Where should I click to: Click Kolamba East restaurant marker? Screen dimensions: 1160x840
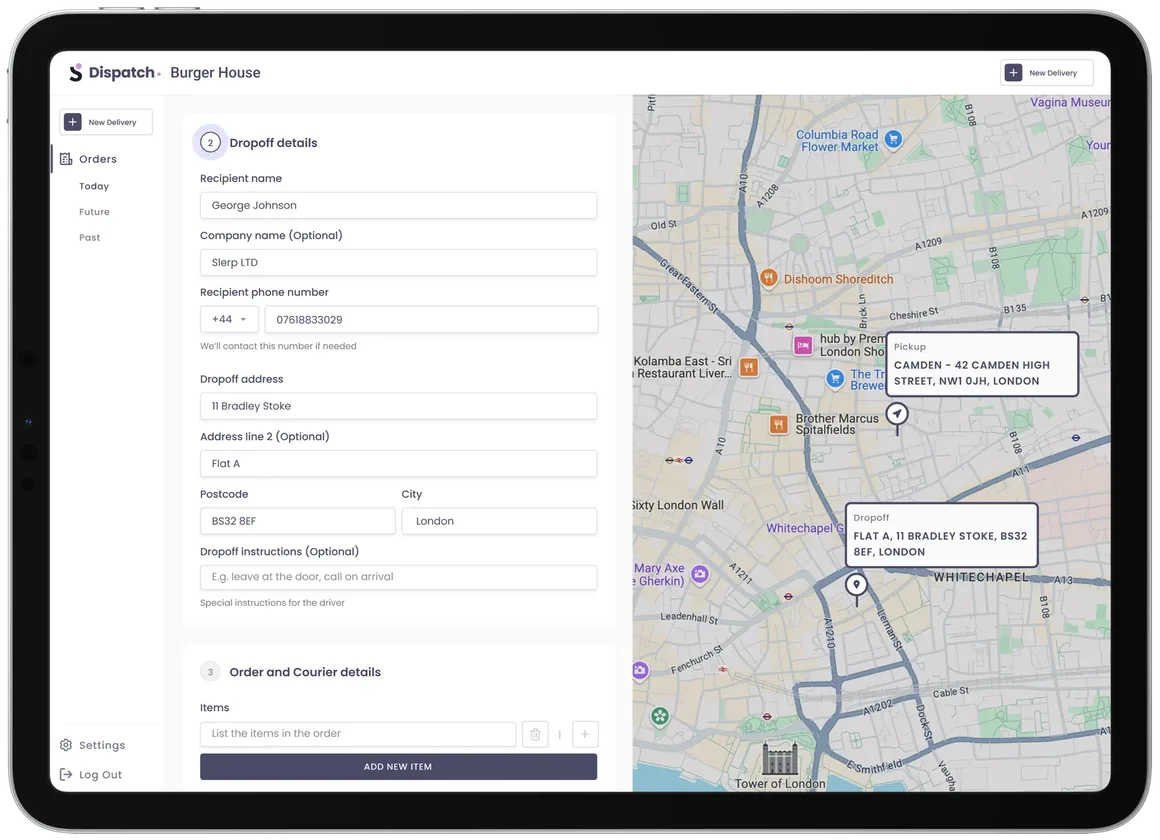749,366
